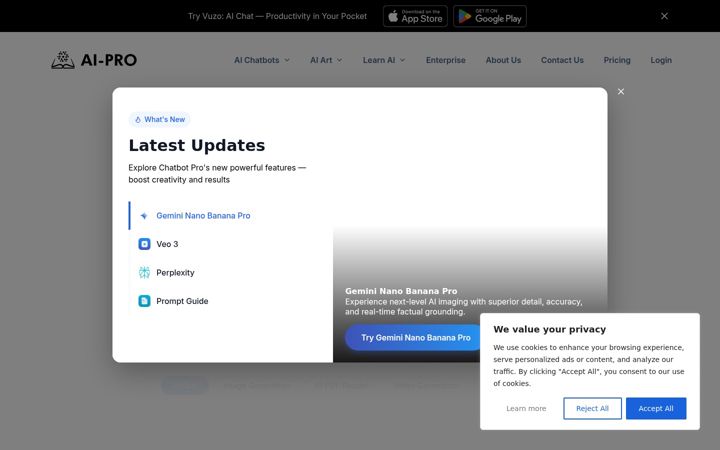Expand the Learn AI dropdown
Image resolution: width=720 pixels, height=450 pixels.
click(x=384, y=60)
